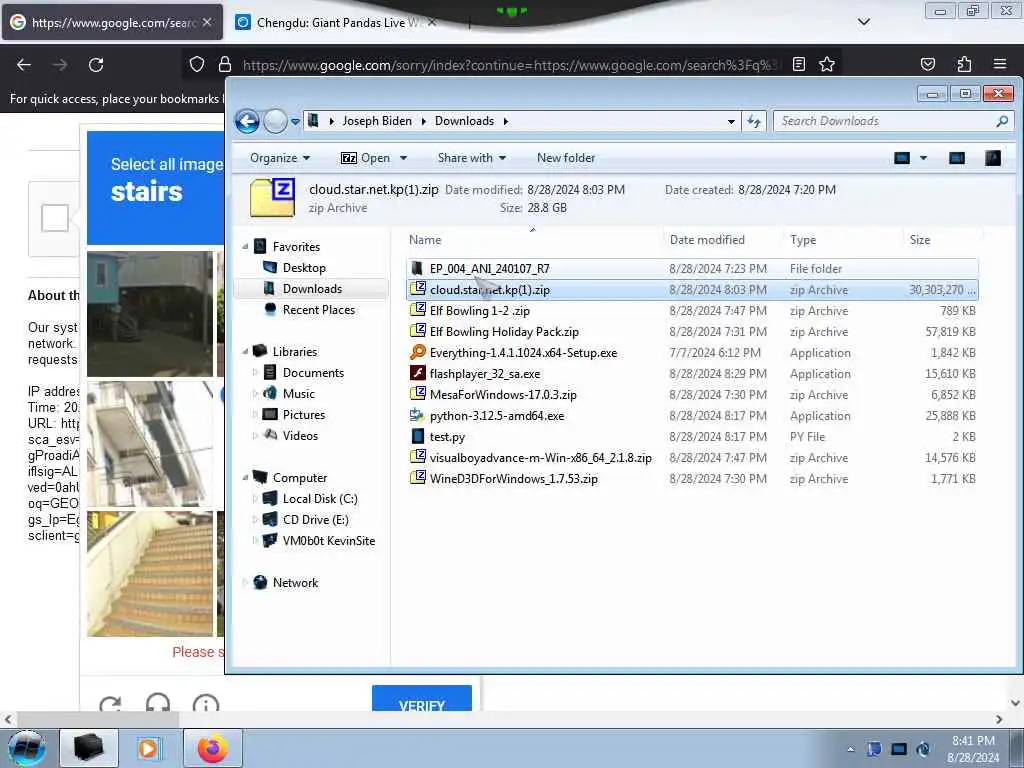The height and width of the screenshot is (768, 1024).
Task: Go back in Explorer with the blue arrow
Action: (x=248, y=121)
